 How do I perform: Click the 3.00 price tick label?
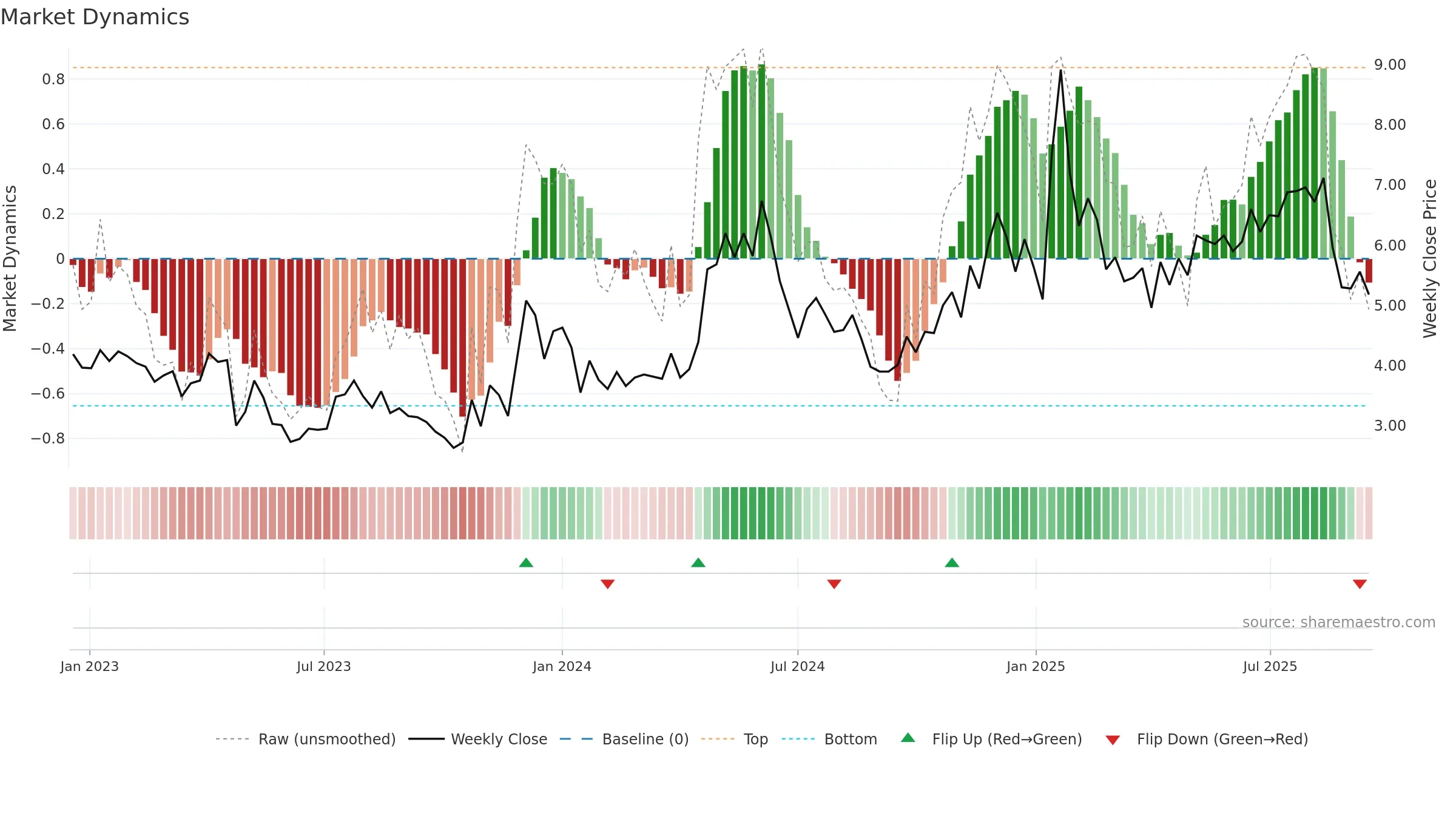pyautogui.click(x=1390, y=426)
